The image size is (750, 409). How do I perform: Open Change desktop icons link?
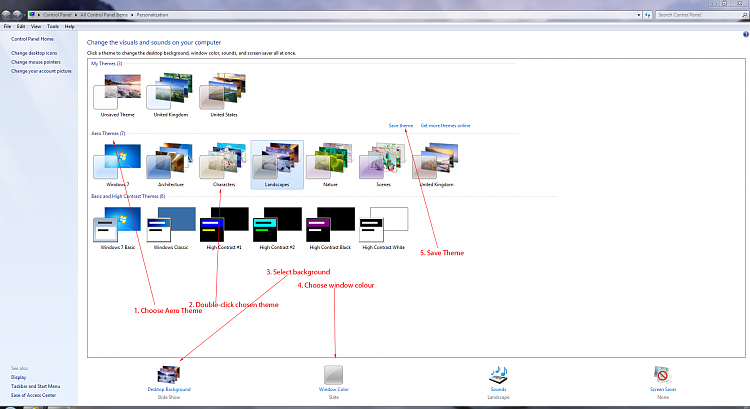click(34, 53)
